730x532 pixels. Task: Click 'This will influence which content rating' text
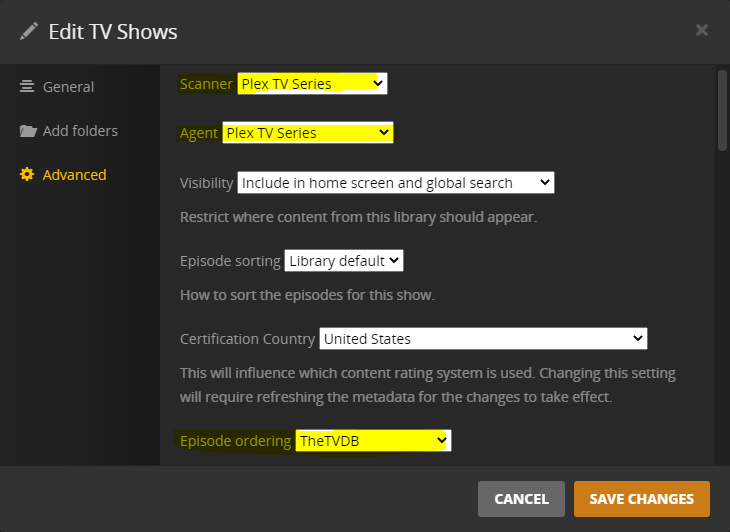[428, 385]
